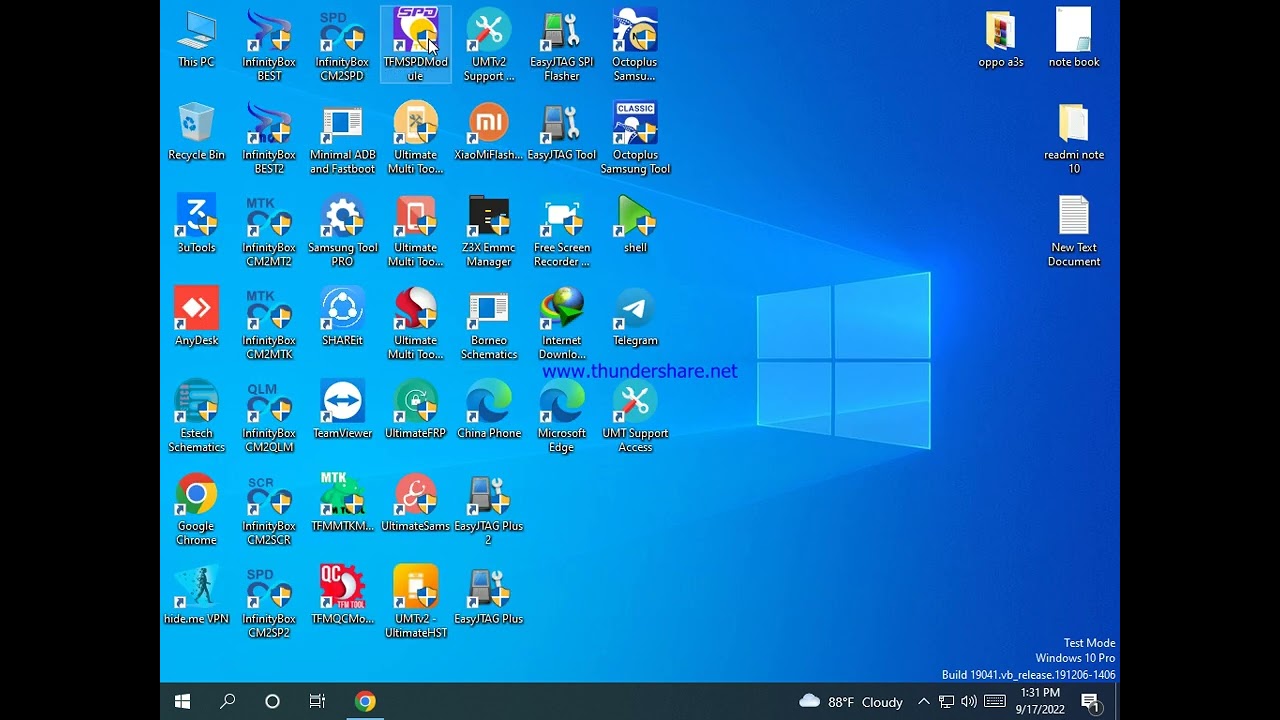The width and height of the screenshot is (1280, 720).
Task: Select InfinityBox BEST2 shortcut
Action: [x=269, y=139]
